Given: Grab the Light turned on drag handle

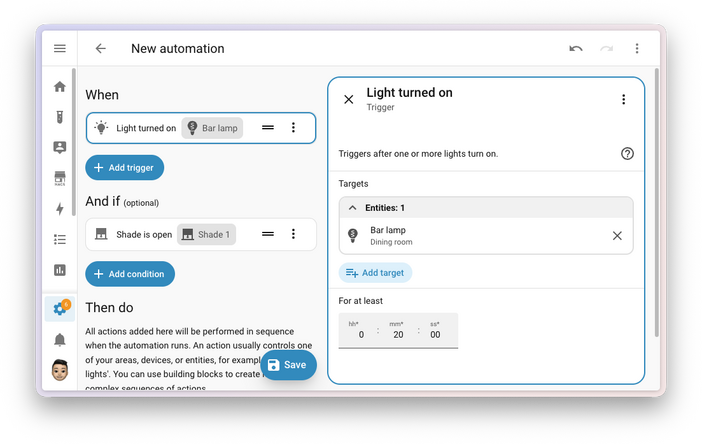Looking at the screenshot, I should (268, 128).
